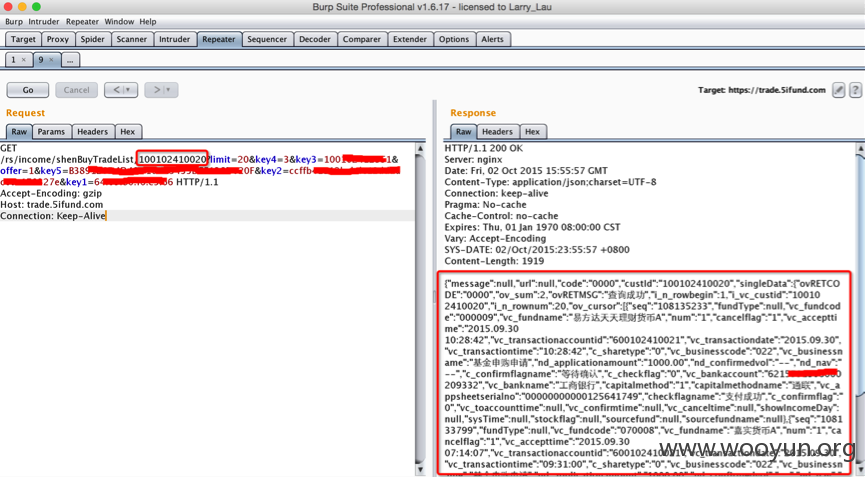Click the Content-Length: 1919 header
Image resolution: width=865 pixels, height=477 pixels.
493,261
